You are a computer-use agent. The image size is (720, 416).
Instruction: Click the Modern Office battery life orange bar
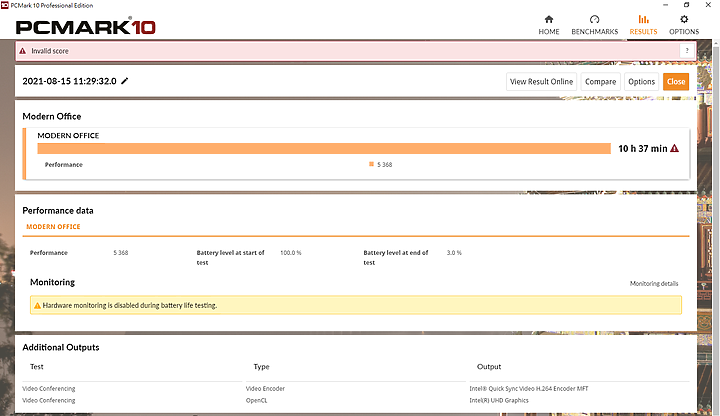coord(324,148)
